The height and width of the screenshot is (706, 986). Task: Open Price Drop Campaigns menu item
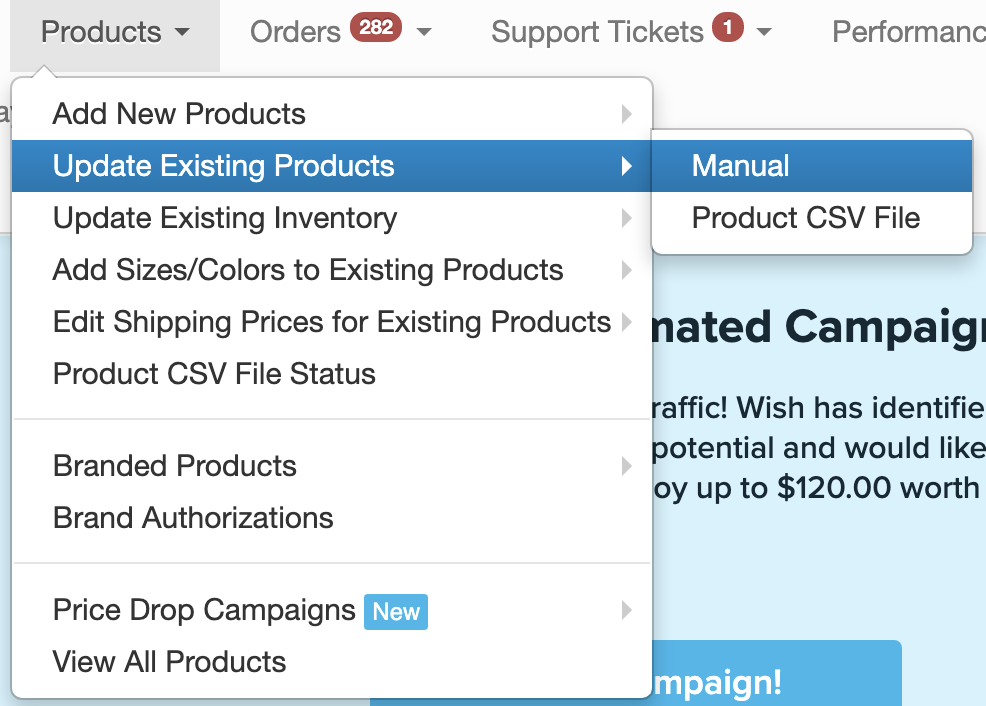tap(204, 610)
